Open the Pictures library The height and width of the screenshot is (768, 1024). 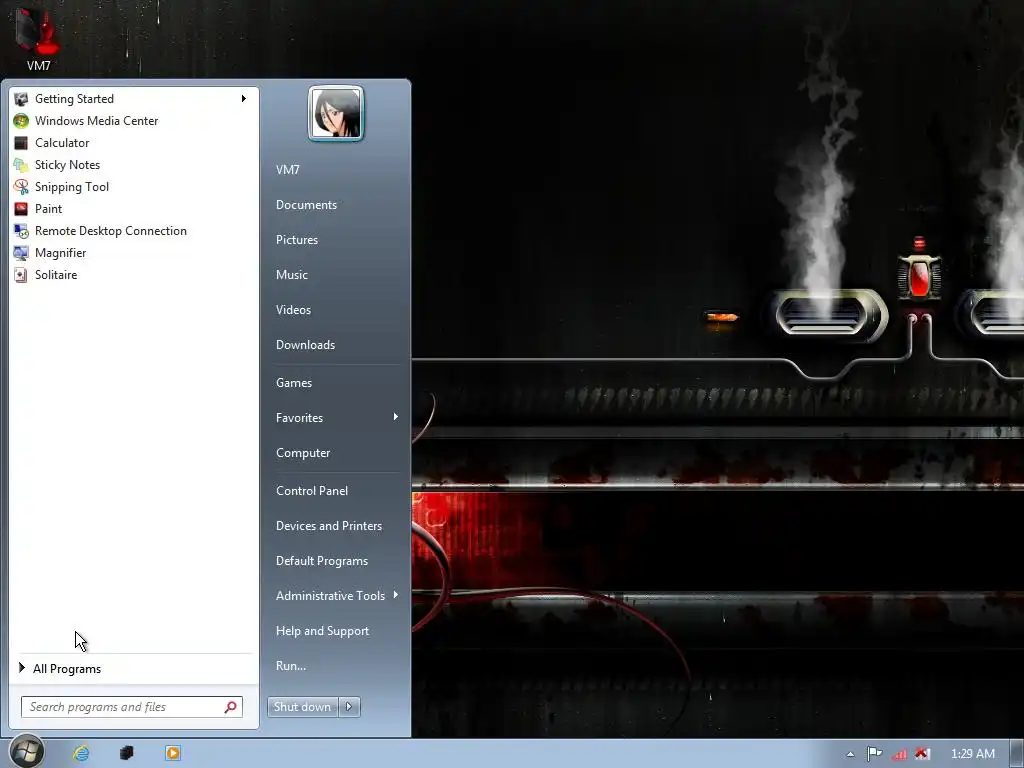point(296,240)
